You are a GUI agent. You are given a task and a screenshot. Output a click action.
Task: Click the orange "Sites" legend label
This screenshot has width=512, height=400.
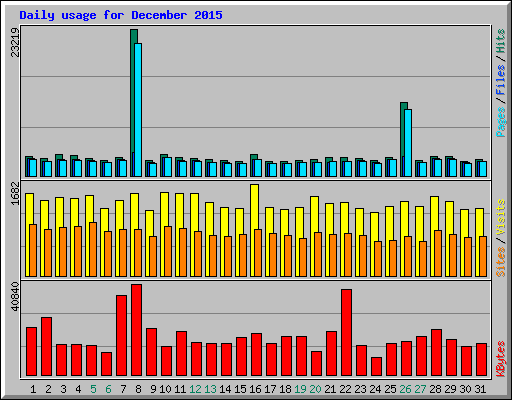pos(501,262)
